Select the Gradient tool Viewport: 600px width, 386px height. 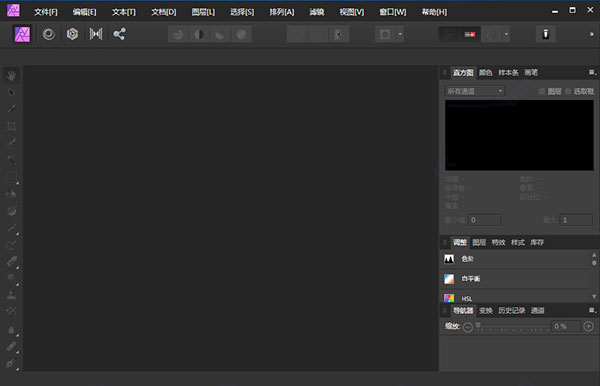[11, 211]
